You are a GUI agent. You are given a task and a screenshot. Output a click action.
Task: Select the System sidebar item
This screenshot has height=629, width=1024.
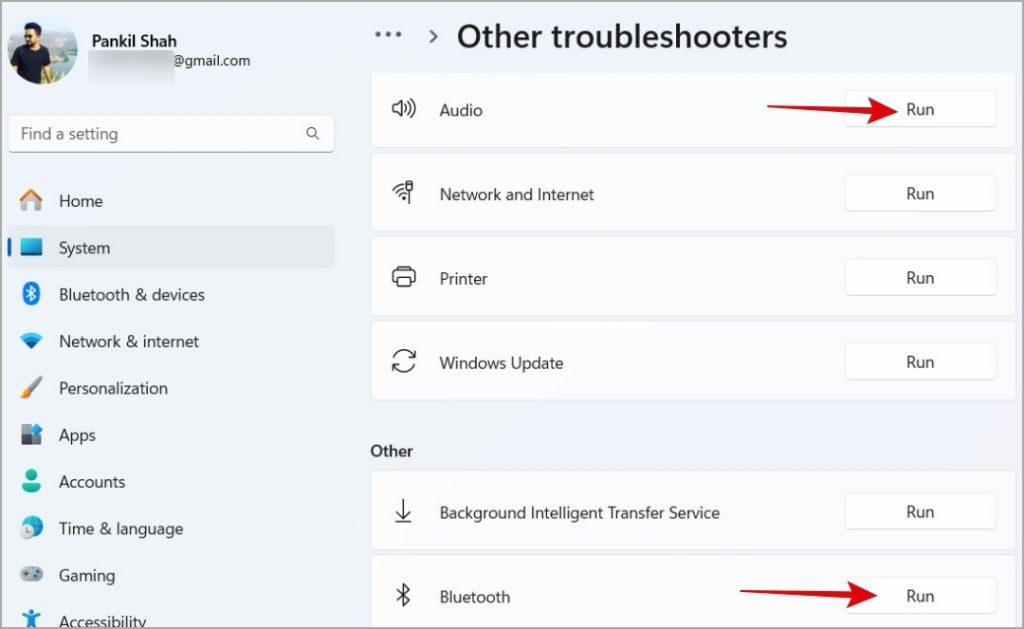84,248
